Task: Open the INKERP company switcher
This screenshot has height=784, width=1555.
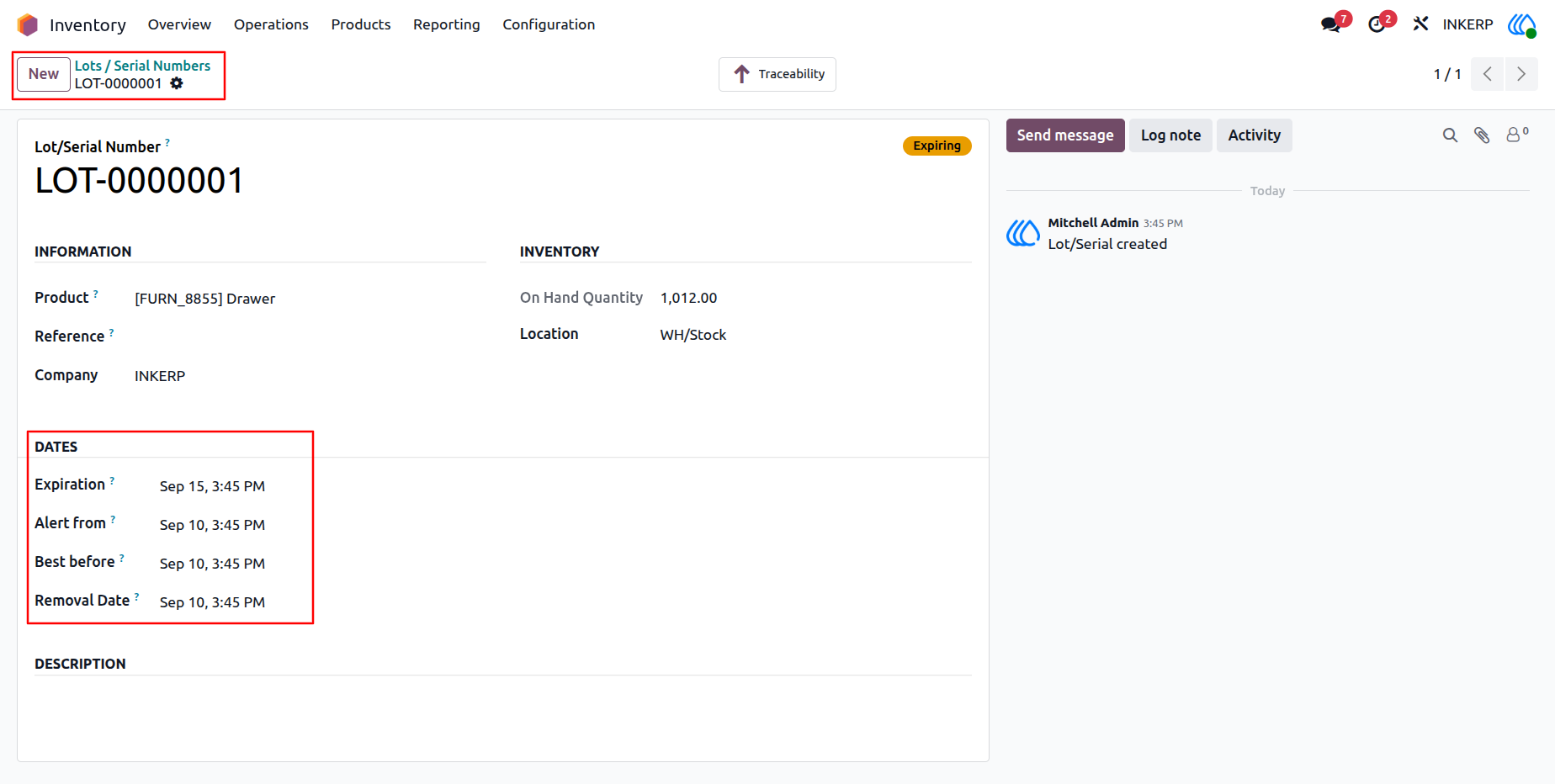Action: (x=1467, y=24)
